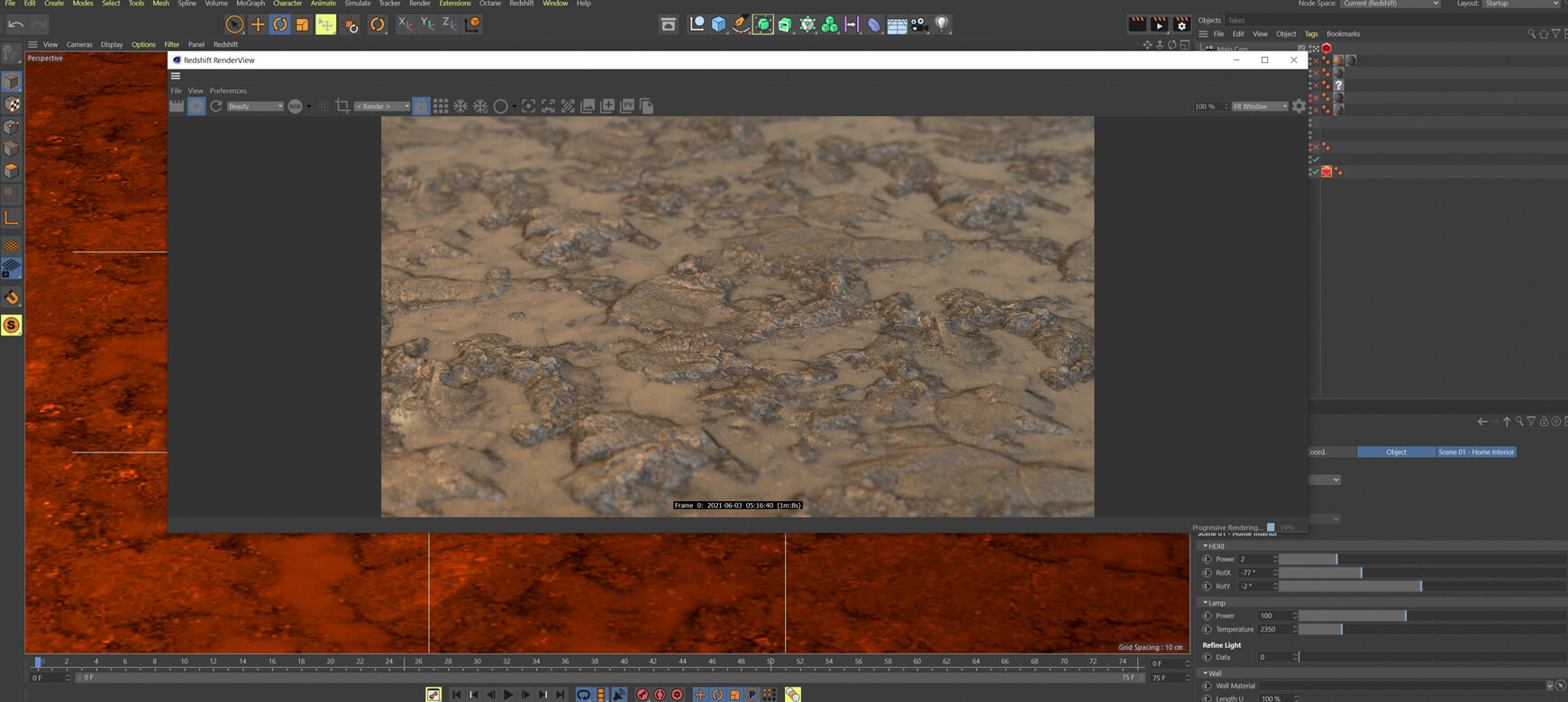
Task: Collapse the Lamp parameter group
Action: [1206, 603]
